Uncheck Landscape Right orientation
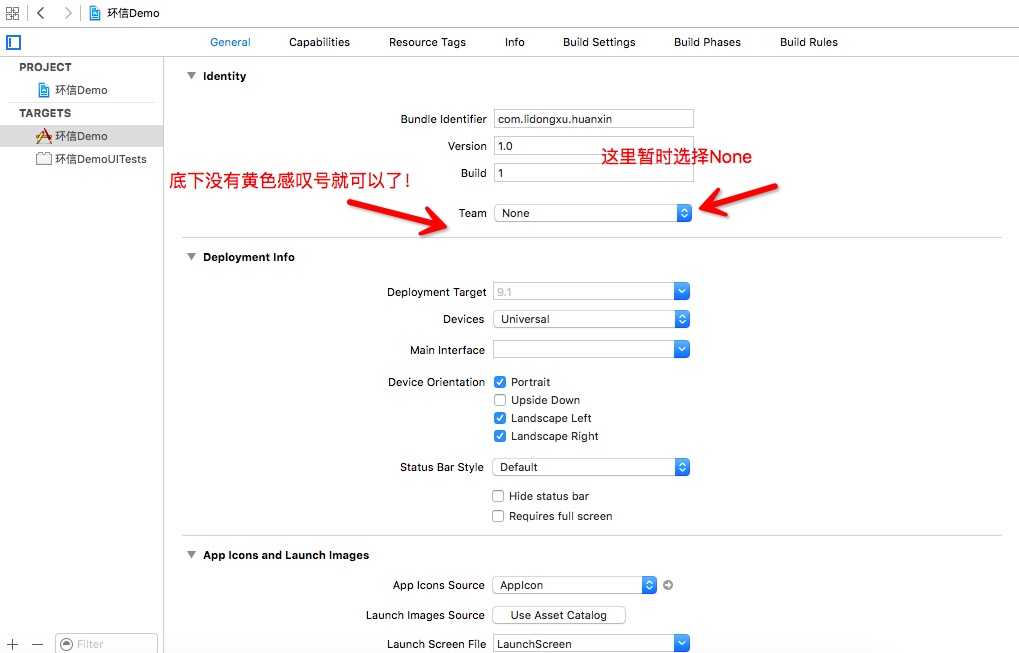This screenshot has height=653, width=1019. (500, 436)
